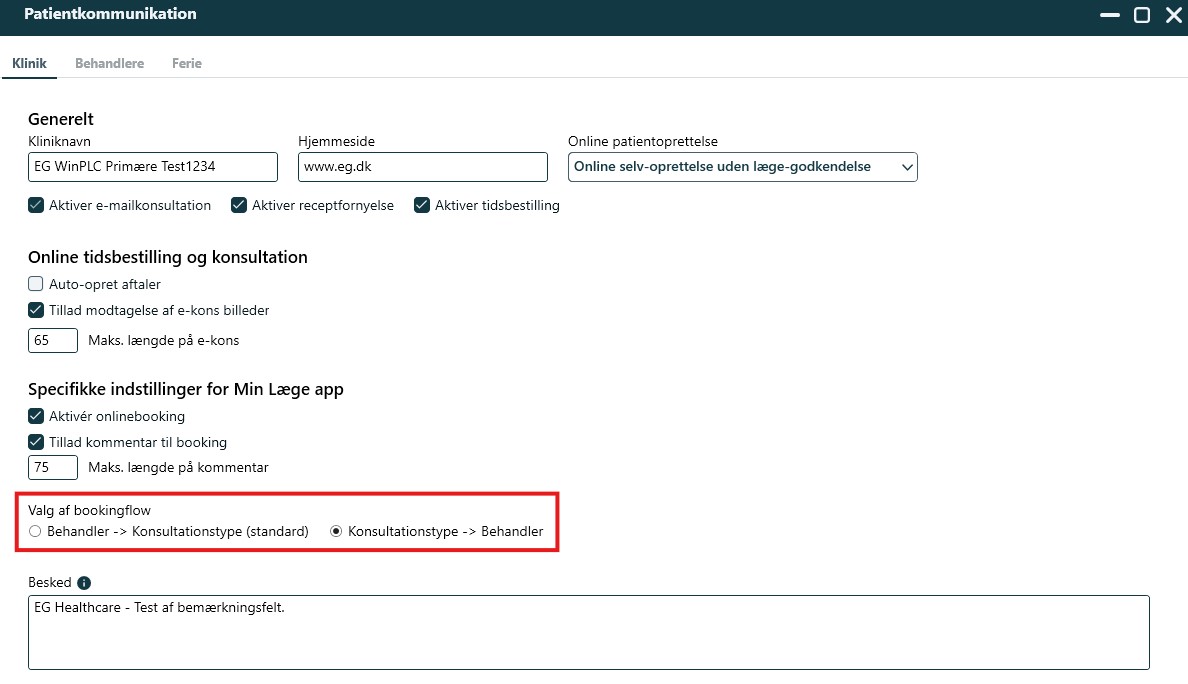Click the Kliniknavn text field
Screen dimensions: 1188x684
pos(153,167)
